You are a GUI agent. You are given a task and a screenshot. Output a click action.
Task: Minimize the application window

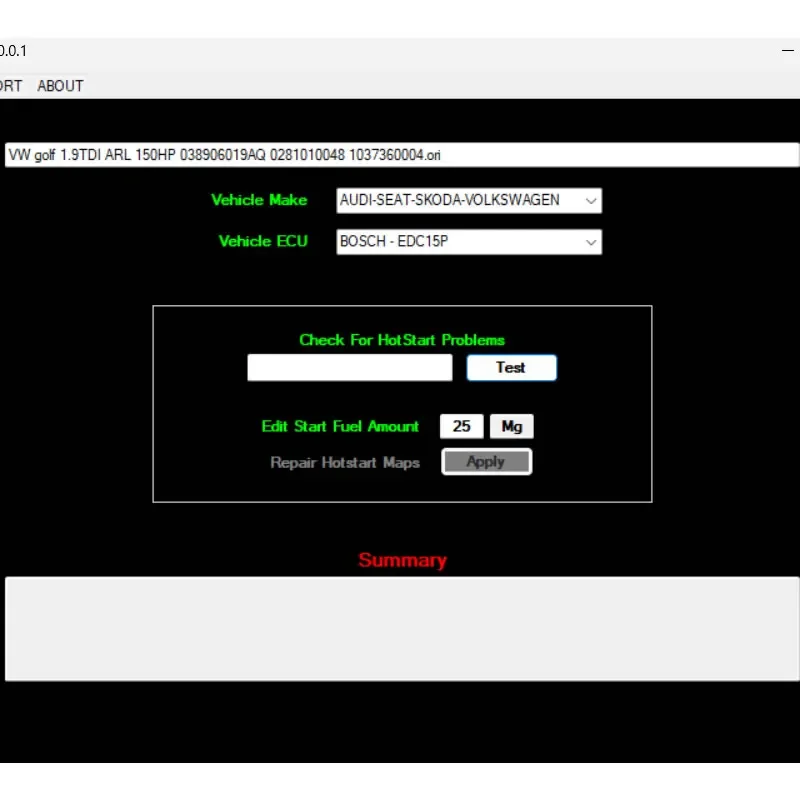click(x=788, y=51)
